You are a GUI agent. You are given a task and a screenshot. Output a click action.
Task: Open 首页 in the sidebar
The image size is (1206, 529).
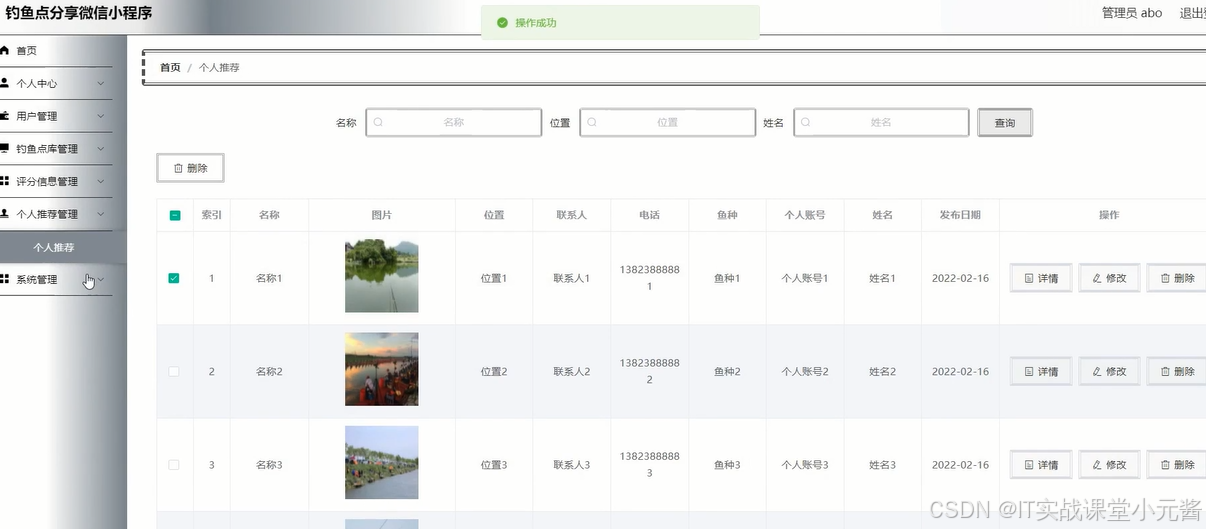click(x=55, y=50)
